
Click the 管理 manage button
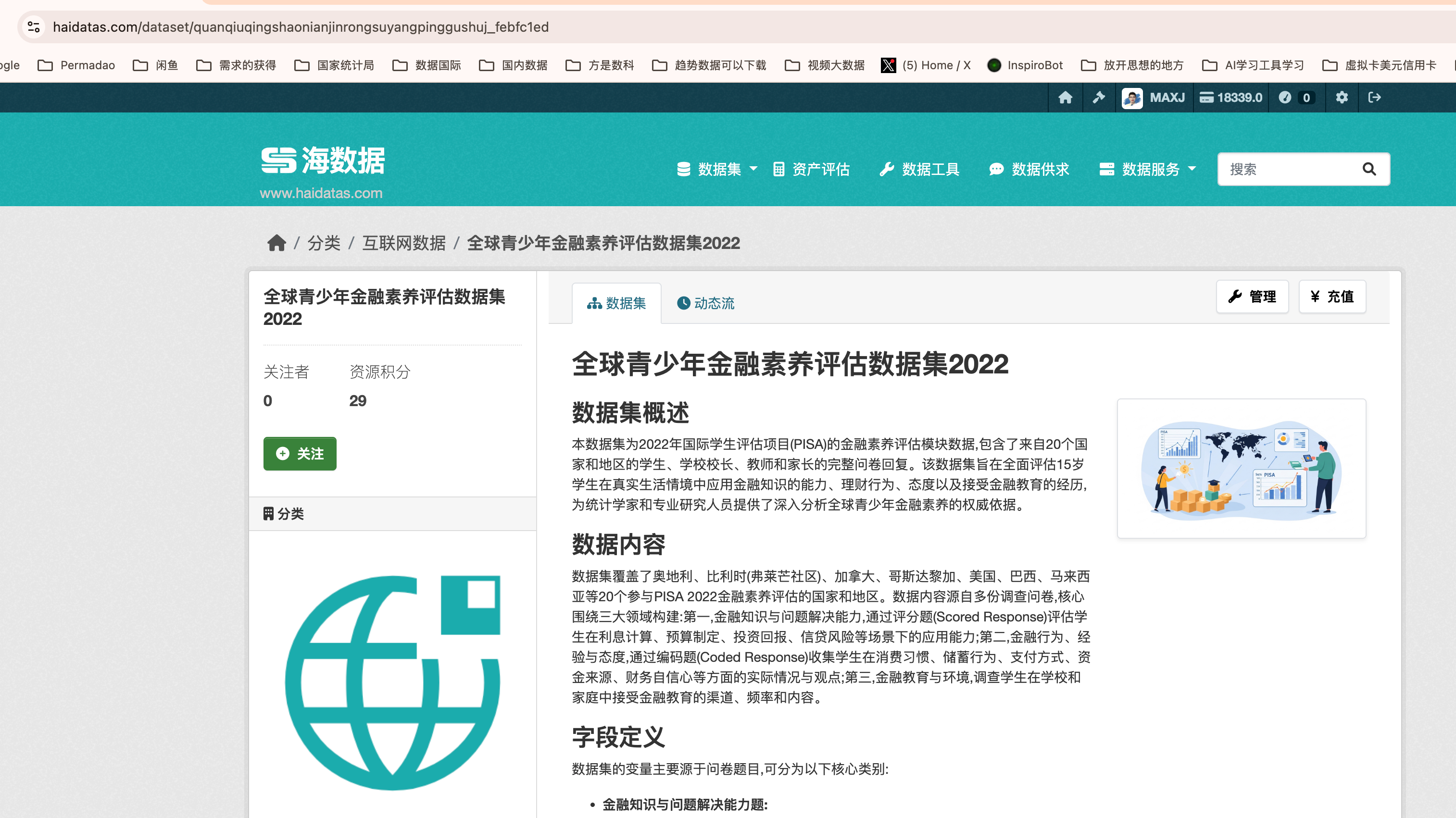coord(1252,297)
